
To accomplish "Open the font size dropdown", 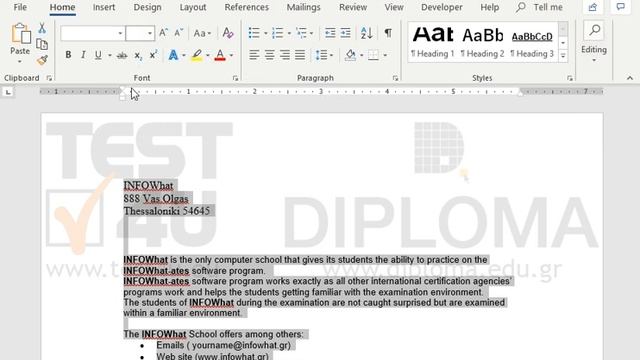I will tap(150, 33).
